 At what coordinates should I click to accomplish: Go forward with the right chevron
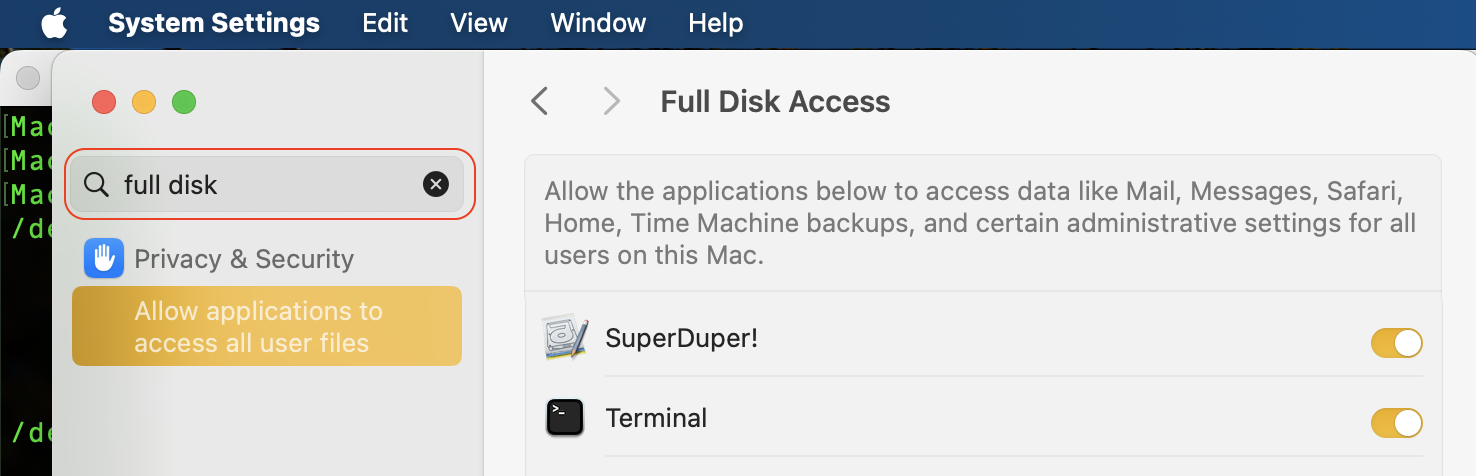coord(612,101)
